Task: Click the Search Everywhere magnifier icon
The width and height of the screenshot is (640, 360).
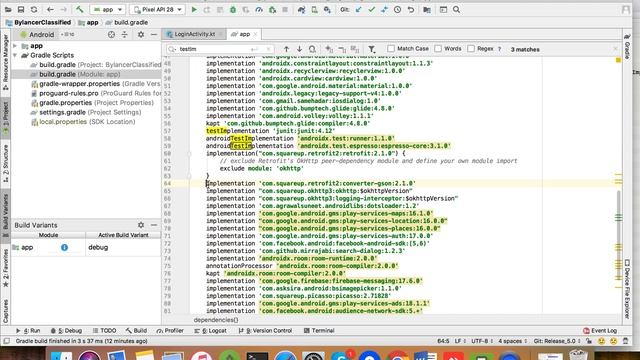Action: coord(456,9)
